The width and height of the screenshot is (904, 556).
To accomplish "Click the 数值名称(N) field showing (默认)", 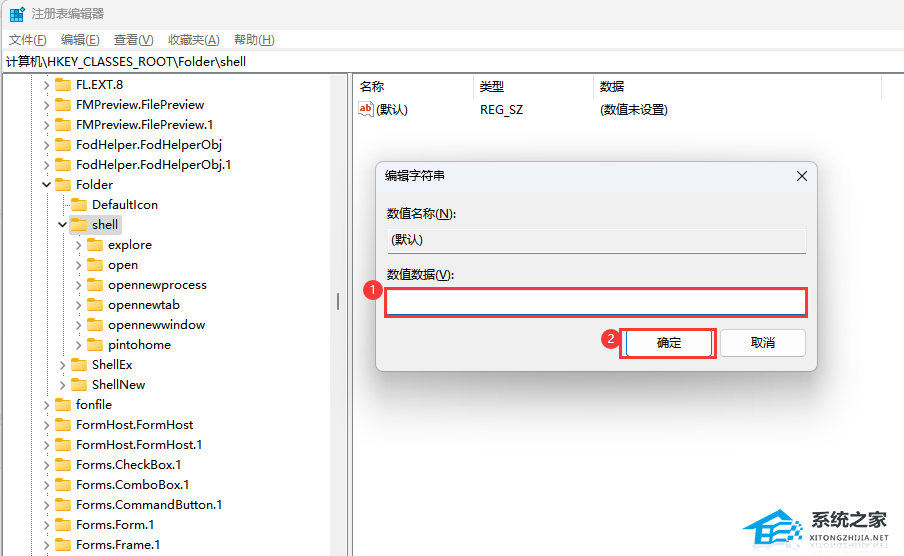I will (x=596, y=241).
